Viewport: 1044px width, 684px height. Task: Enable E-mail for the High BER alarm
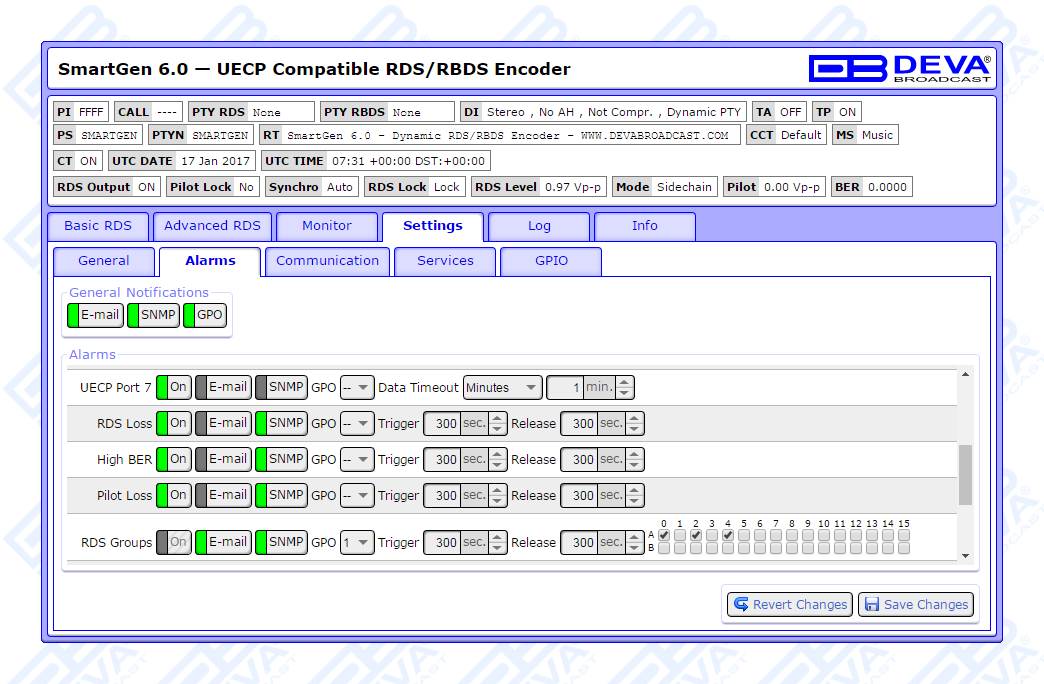[222, 459]
